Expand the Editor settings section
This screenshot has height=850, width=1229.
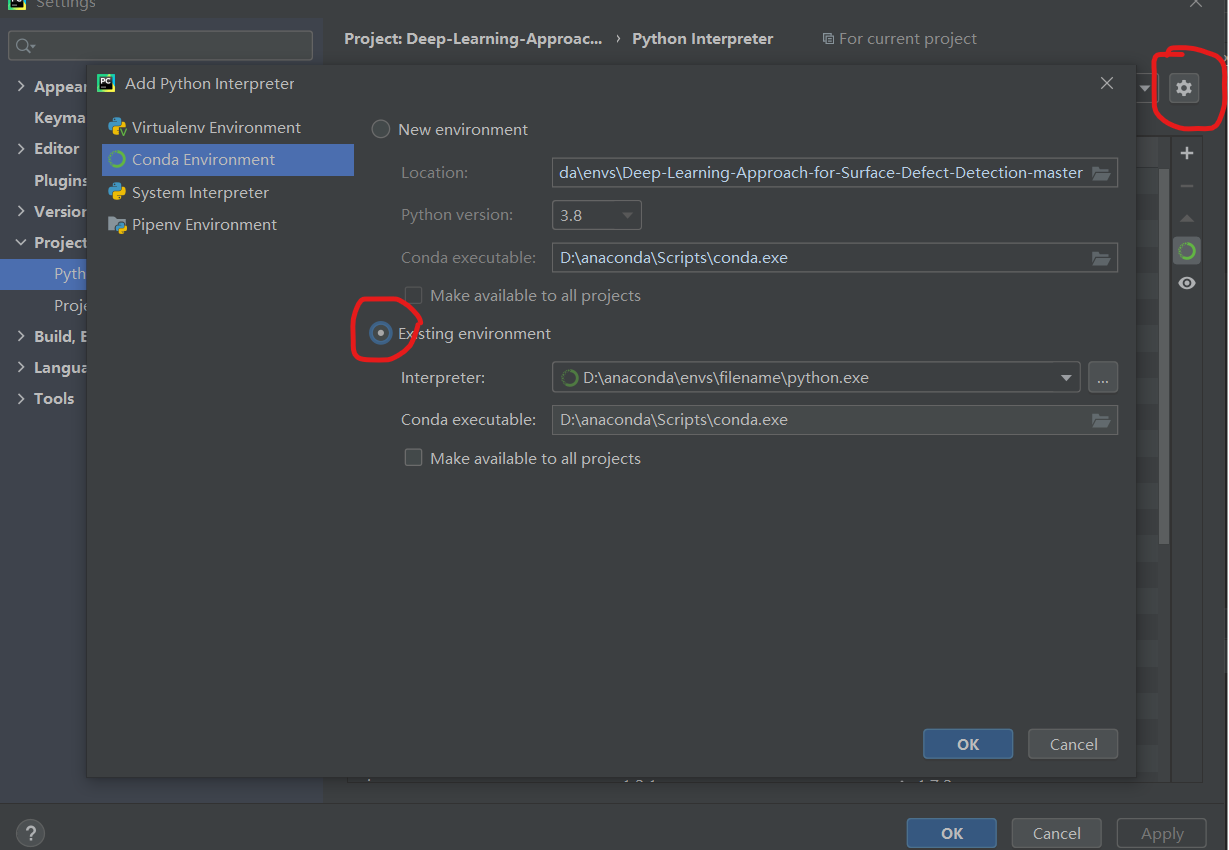click(21, 148)
